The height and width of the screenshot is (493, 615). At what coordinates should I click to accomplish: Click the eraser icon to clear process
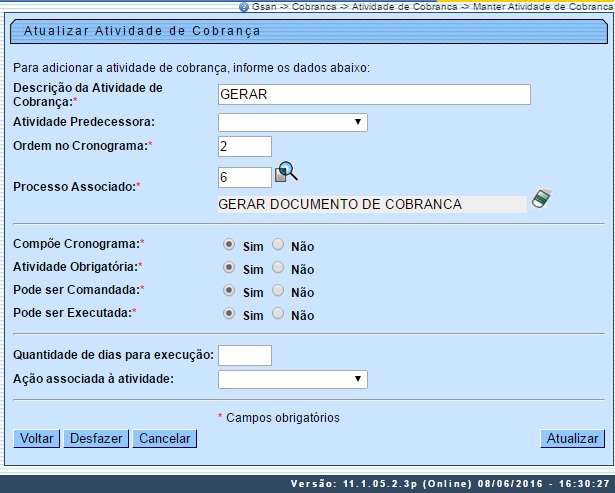click(x=541, y=198)
